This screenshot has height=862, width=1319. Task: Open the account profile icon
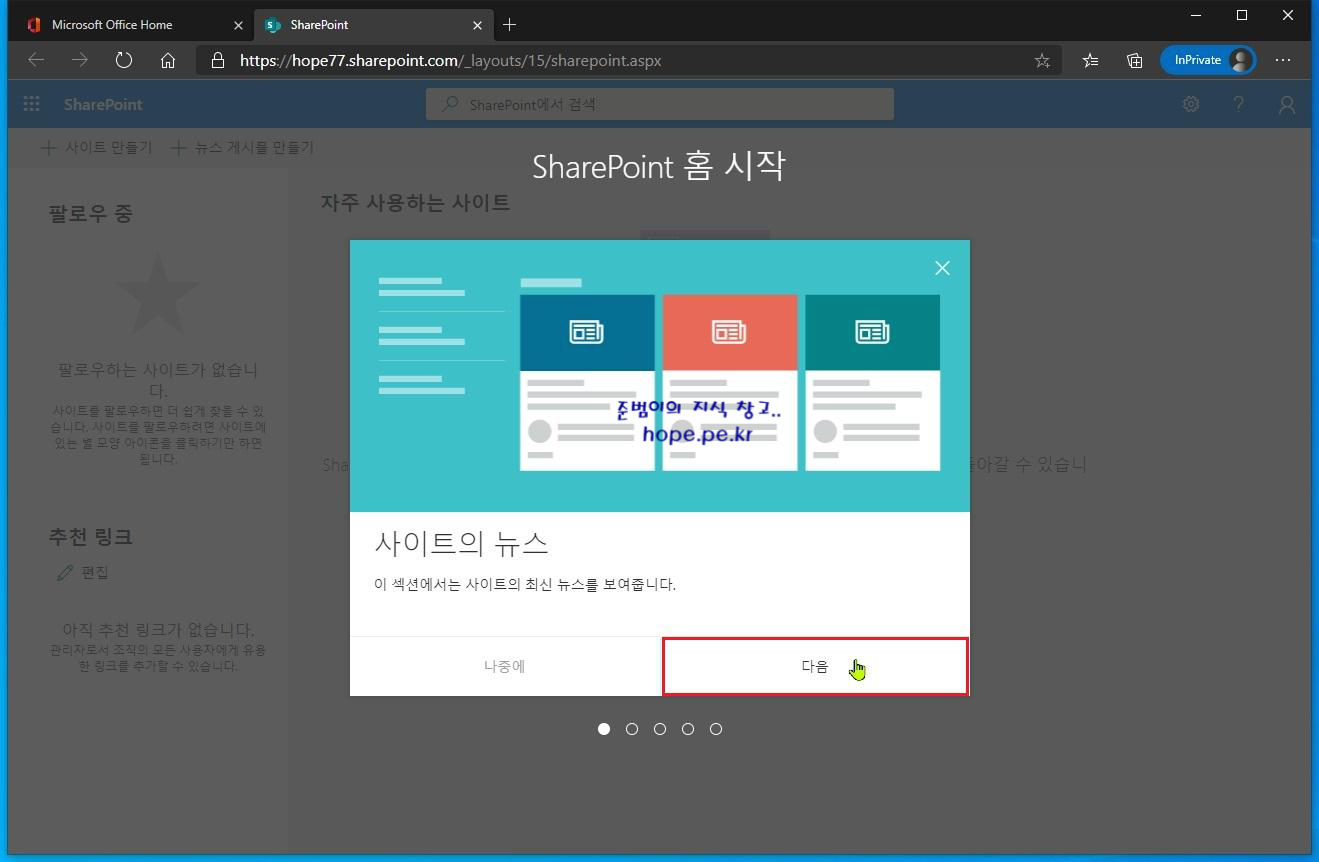tap(1287, 104)
